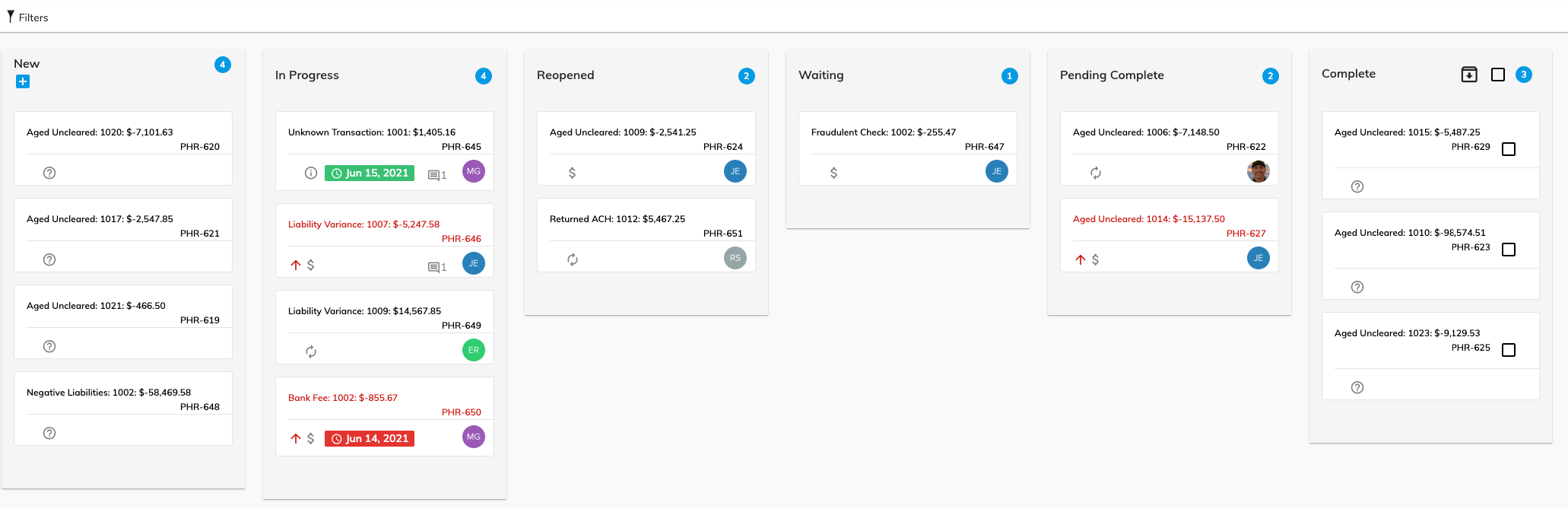Open the Liability Variance 1007 card title
Image resolution: width=1568 pixels, height=509 pixels.
coord(363,224)
